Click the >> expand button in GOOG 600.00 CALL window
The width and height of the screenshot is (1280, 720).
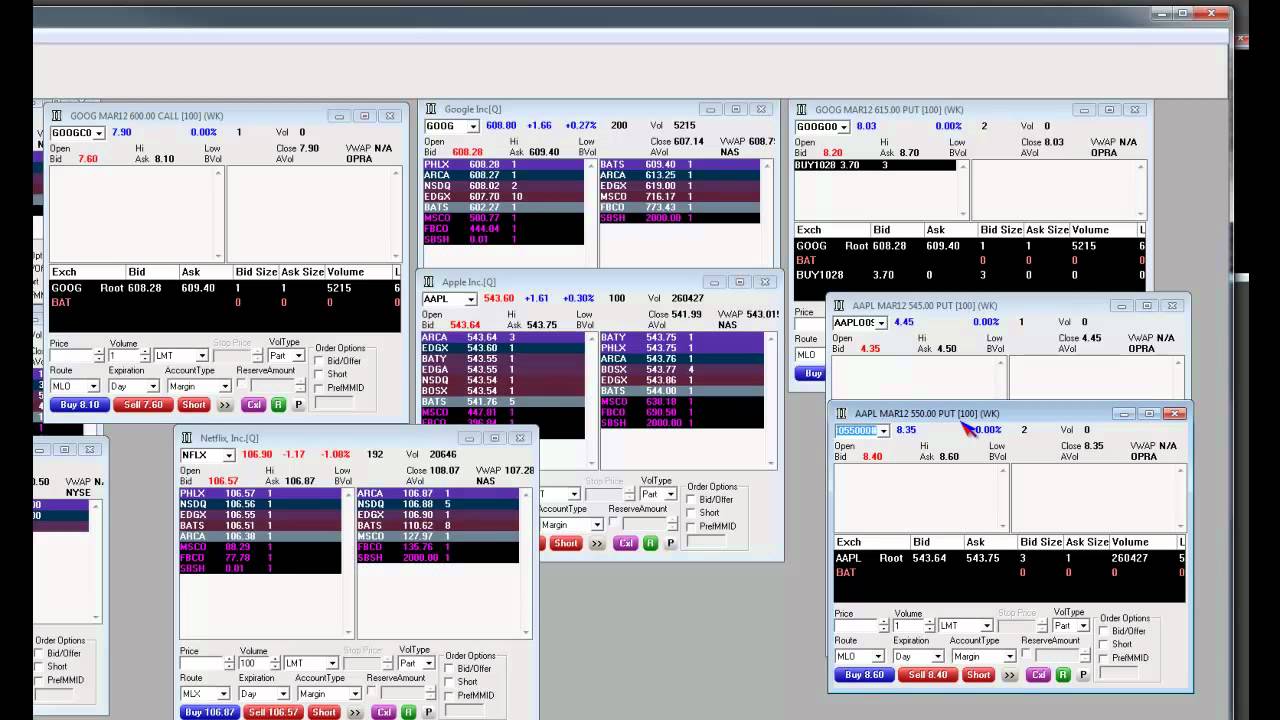[224, 405]
